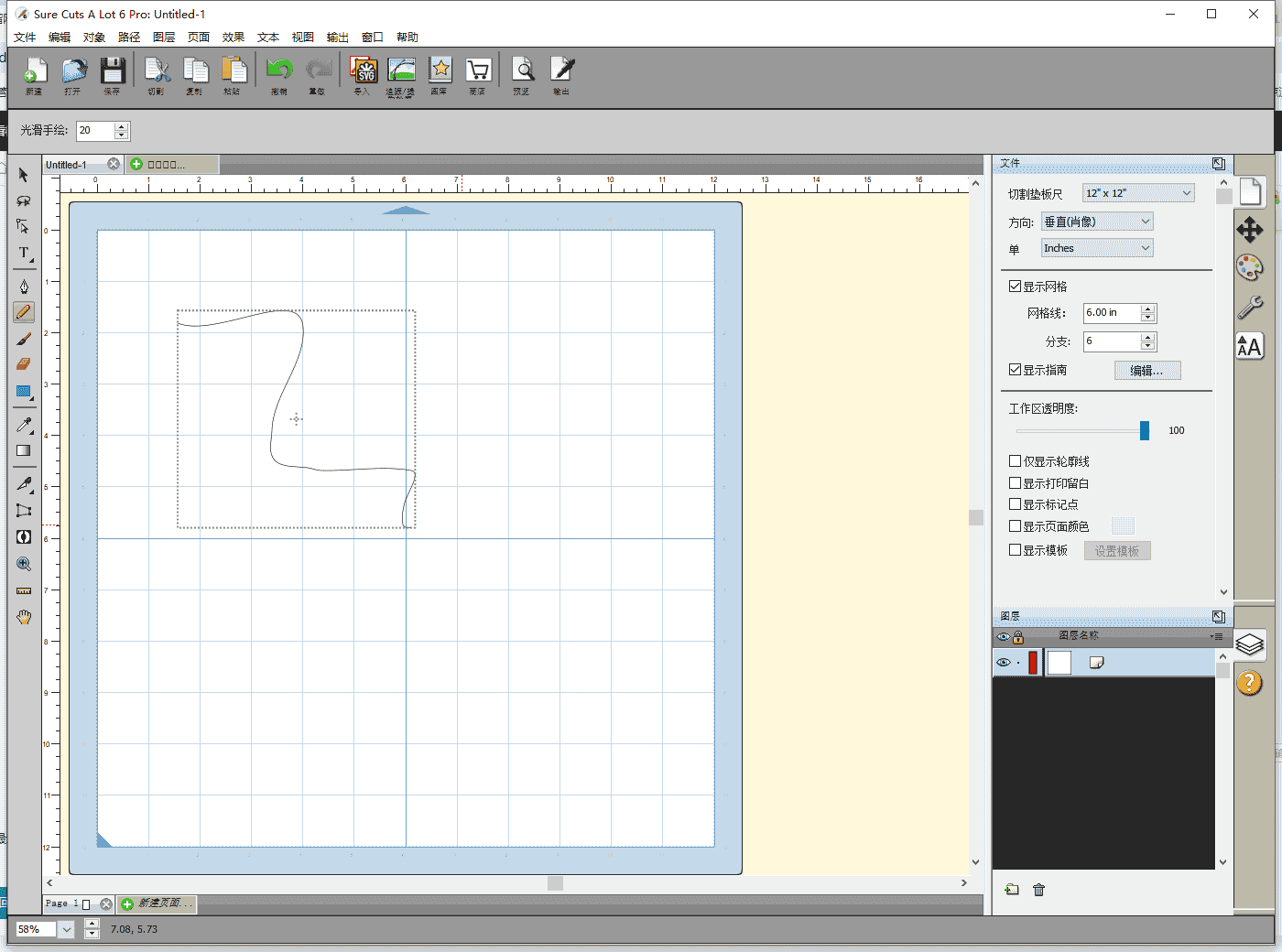Toggle all-layers eye in layer header
The image size is (1282, 952).
click(x=1004, y=637)
